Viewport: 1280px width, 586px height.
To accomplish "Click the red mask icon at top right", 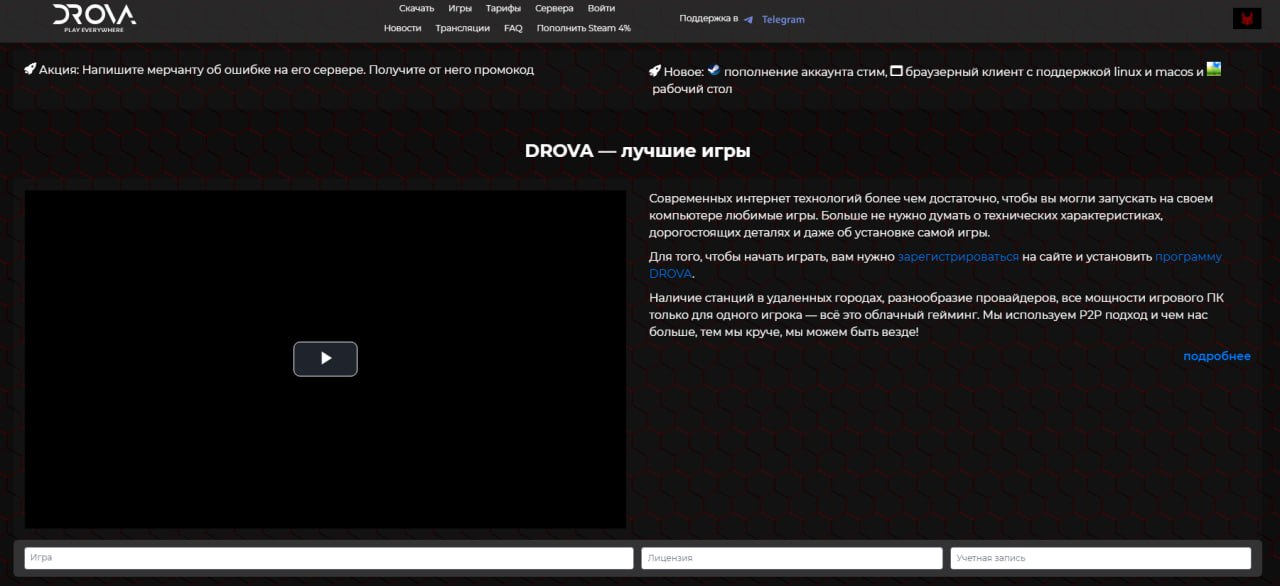I will [x=1247, y=18].
